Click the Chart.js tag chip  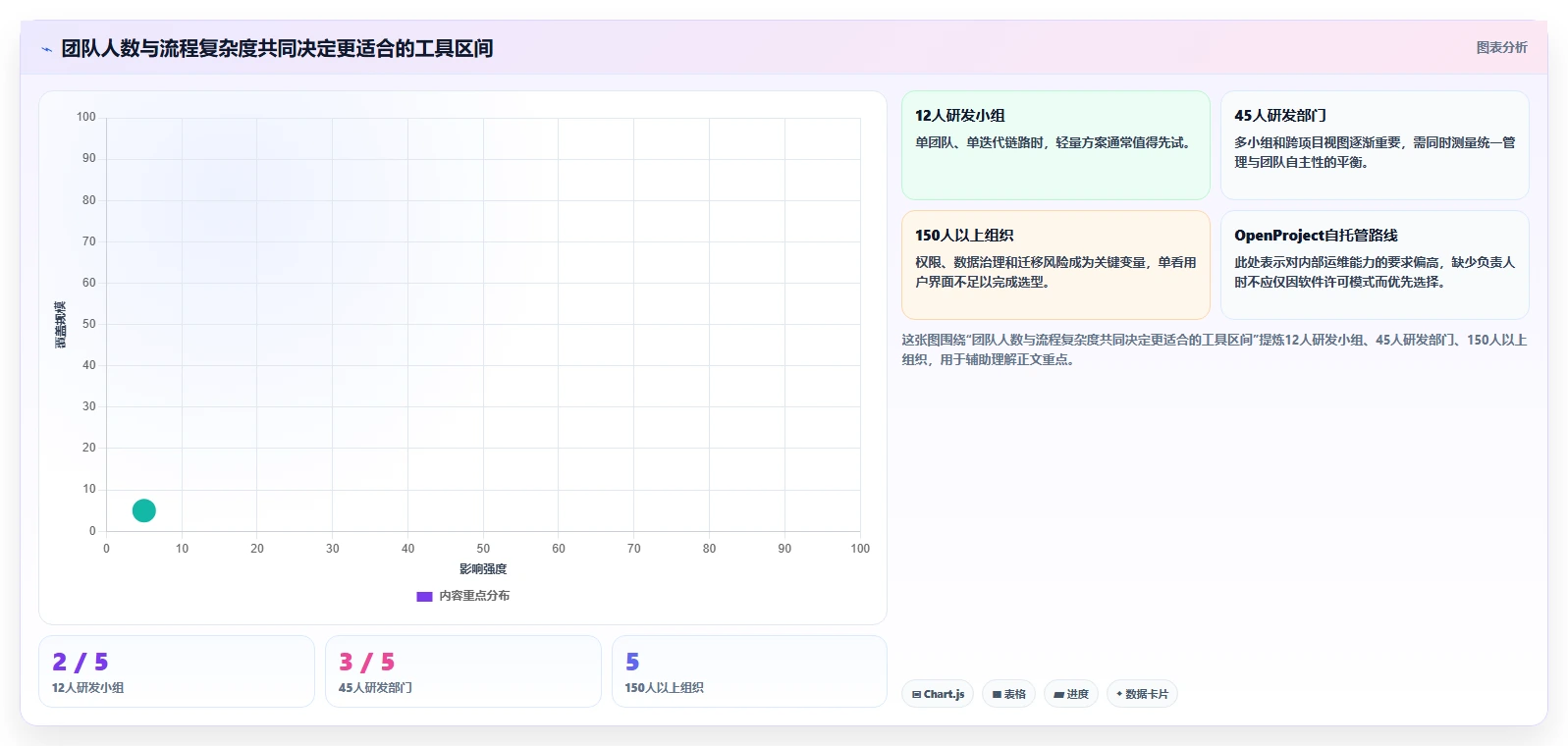tap(938, 694)
